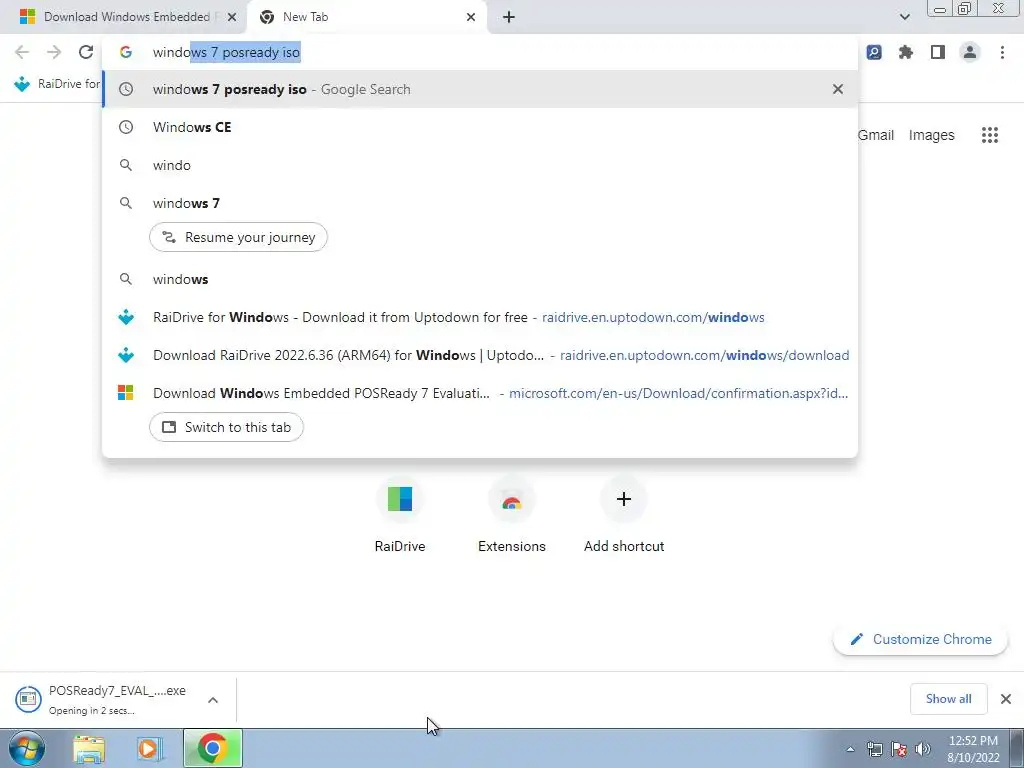1024x768 pixels.
Task: Go forward using the forward arrow
Action: 54,52
